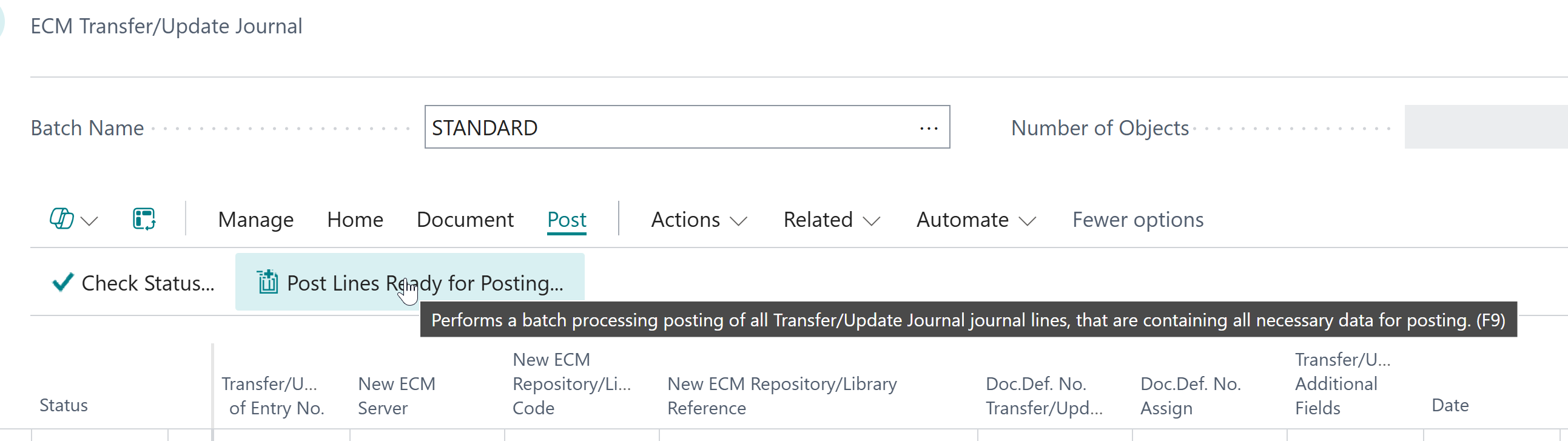The width and height of the screenshot is (1568, 441).
Task: Expand the Actions menu
Action: [699, 219]
